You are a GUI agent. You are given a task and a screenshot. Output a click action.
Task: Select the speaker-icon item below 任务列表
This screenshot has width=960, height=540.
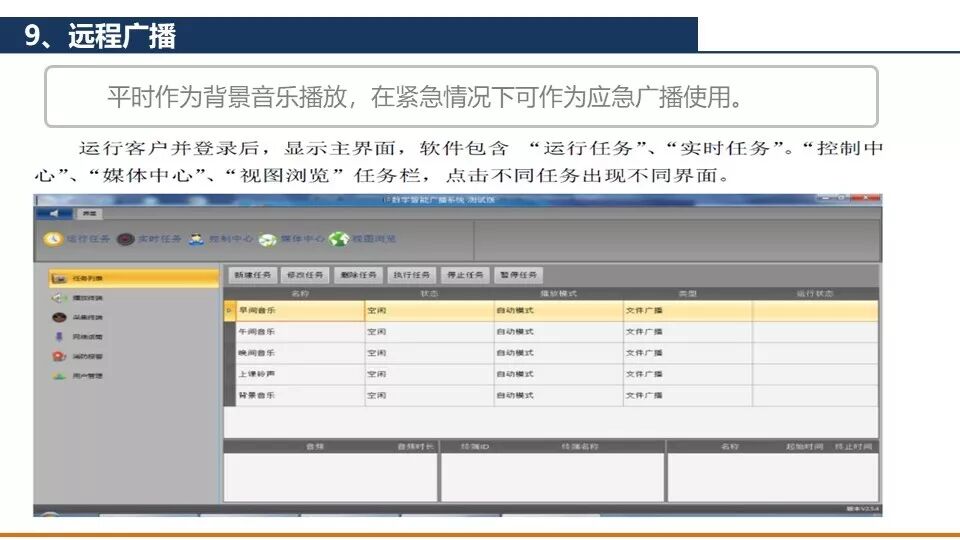click(78, 298)
